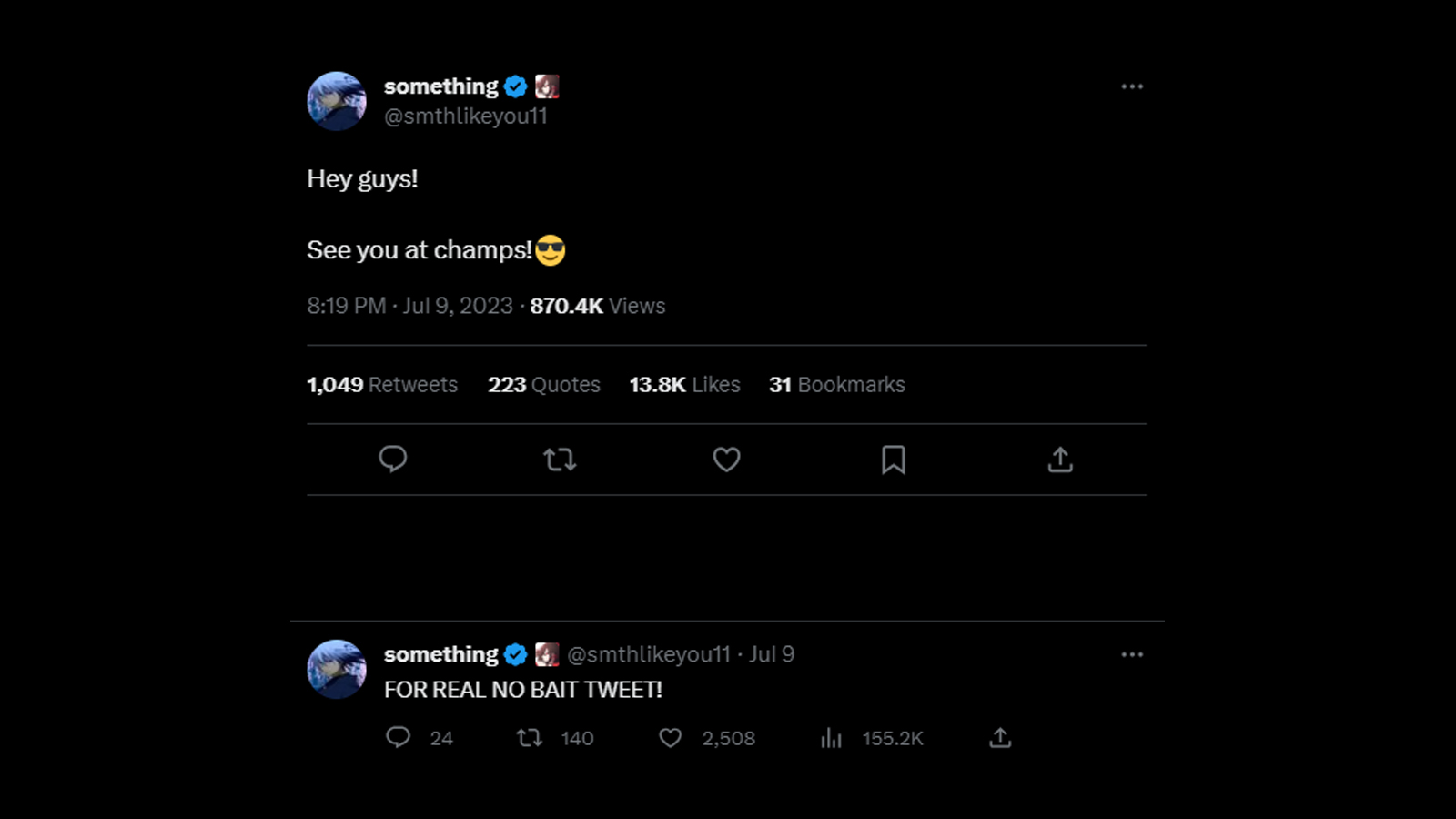
Task: Bookmark the main tweet
Action: [x=894, y=460]
